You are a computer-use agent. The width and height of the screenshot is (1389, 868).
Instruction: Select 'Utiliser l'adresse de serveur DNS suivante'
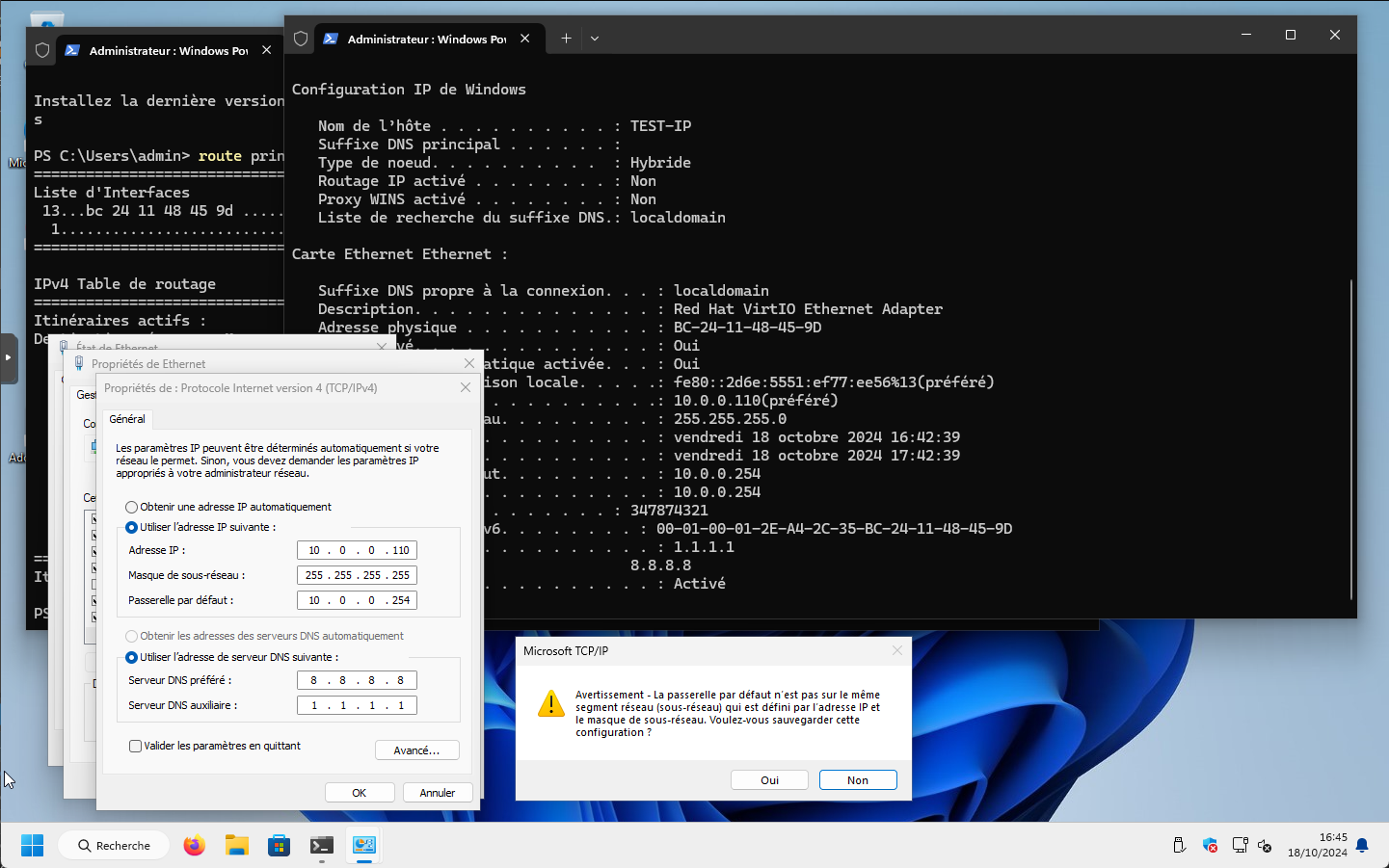(x=132, y=657)
